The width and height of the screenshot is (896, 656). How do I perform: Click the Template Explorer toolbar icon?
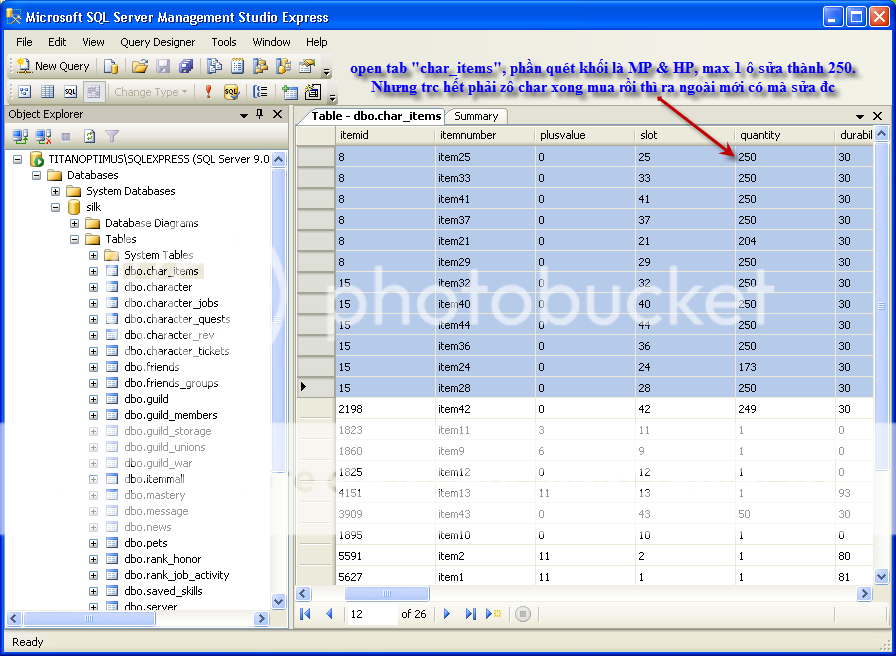(x=283, y=66)
